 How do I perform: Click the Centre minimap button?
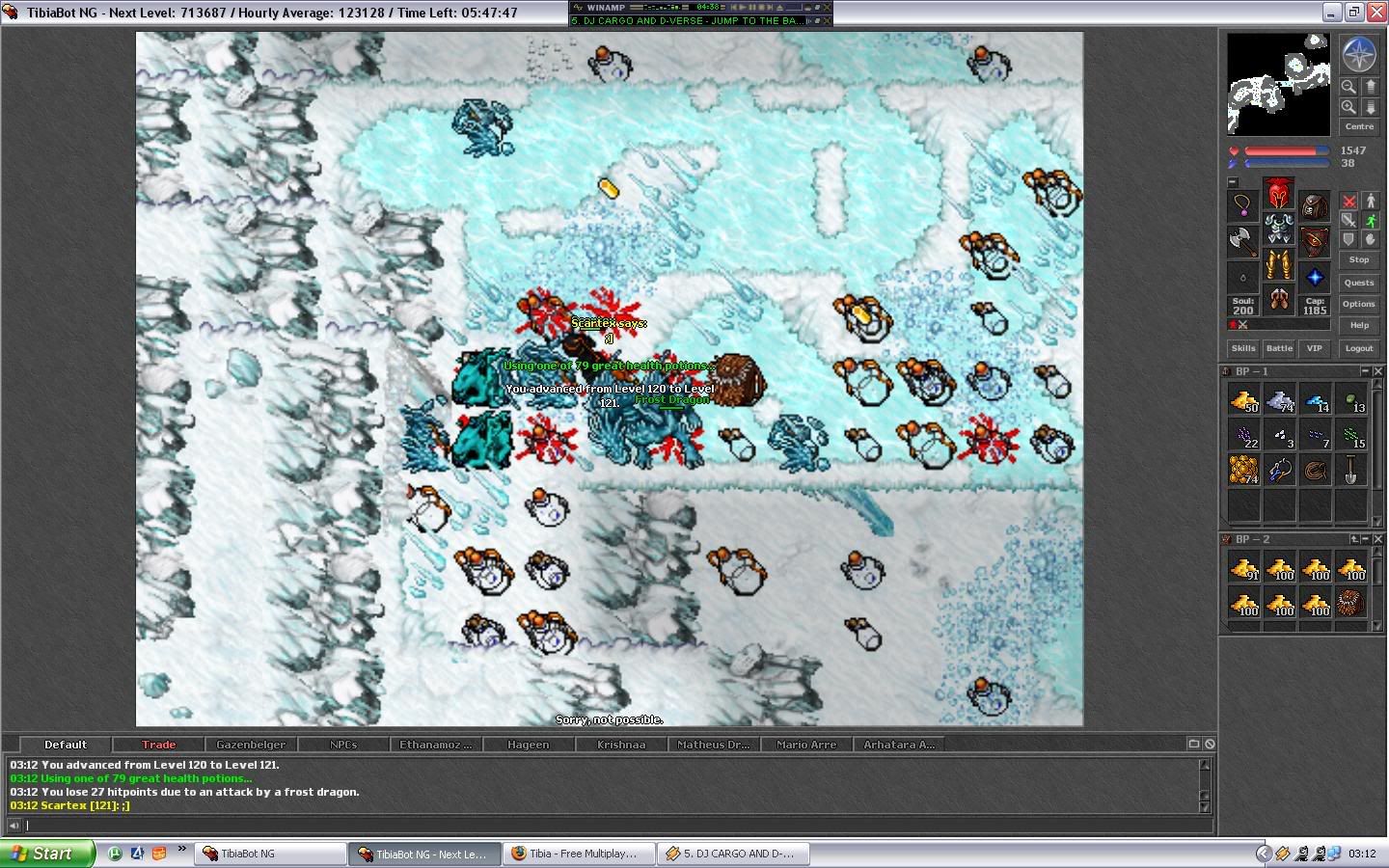point(1359,126)
